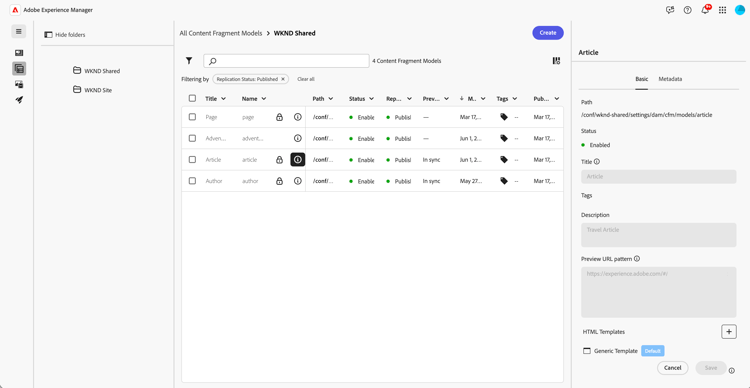Open the assets icon below the Models icon
Viewport: 750px width, 388px height.
[19, 85]
